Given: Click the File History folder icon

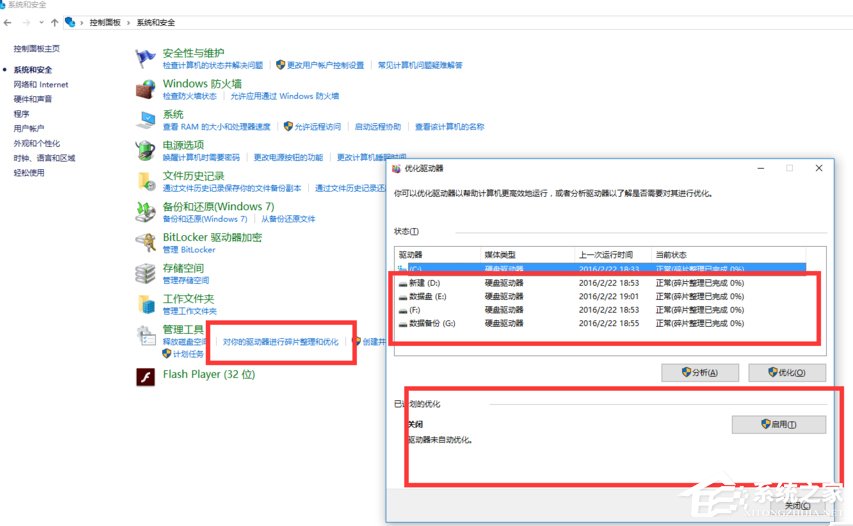Looking at the screenshot, I should pos(146,181).
